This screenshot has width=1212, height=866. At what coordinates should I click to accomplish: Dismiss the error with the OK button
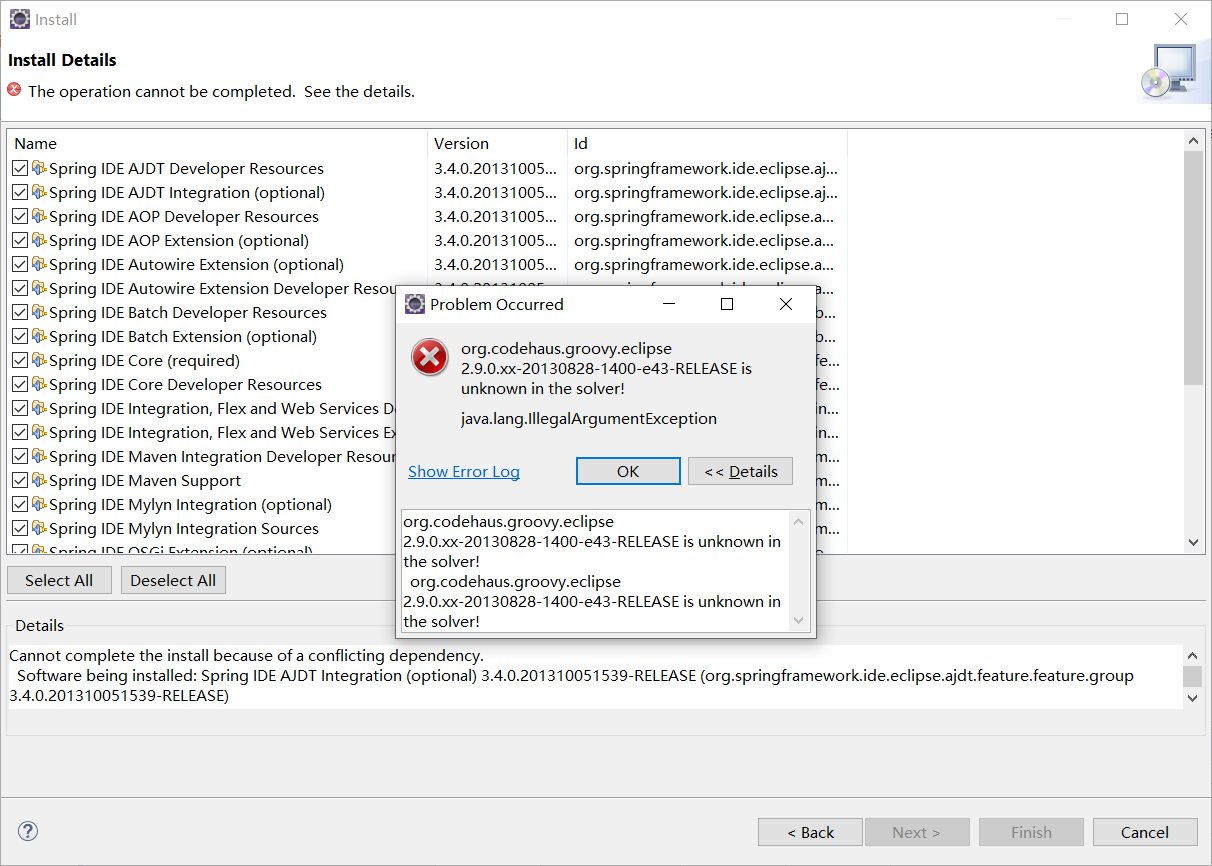[x=628, y=471]
